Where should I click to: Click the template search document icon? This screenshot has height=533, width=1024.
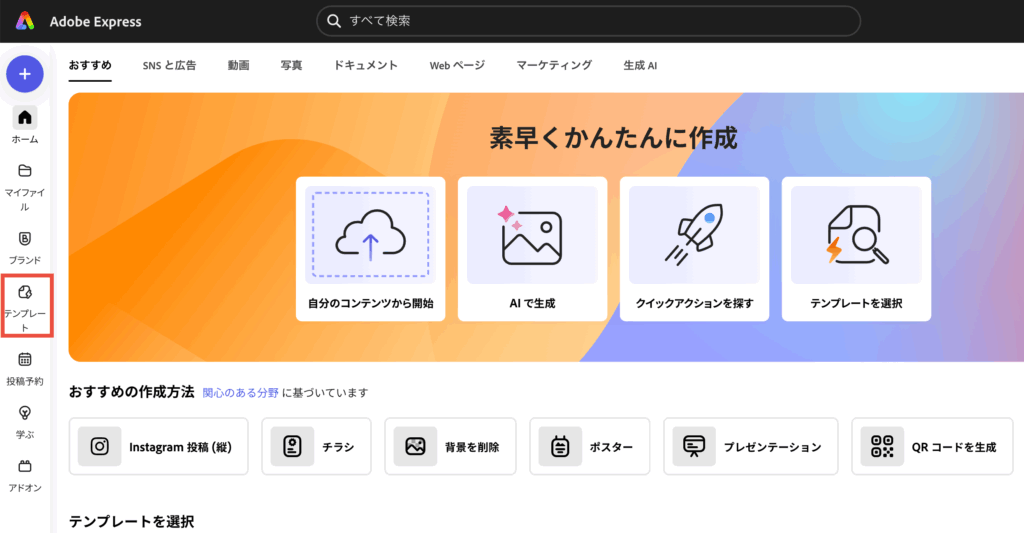(x=856, y=234)
